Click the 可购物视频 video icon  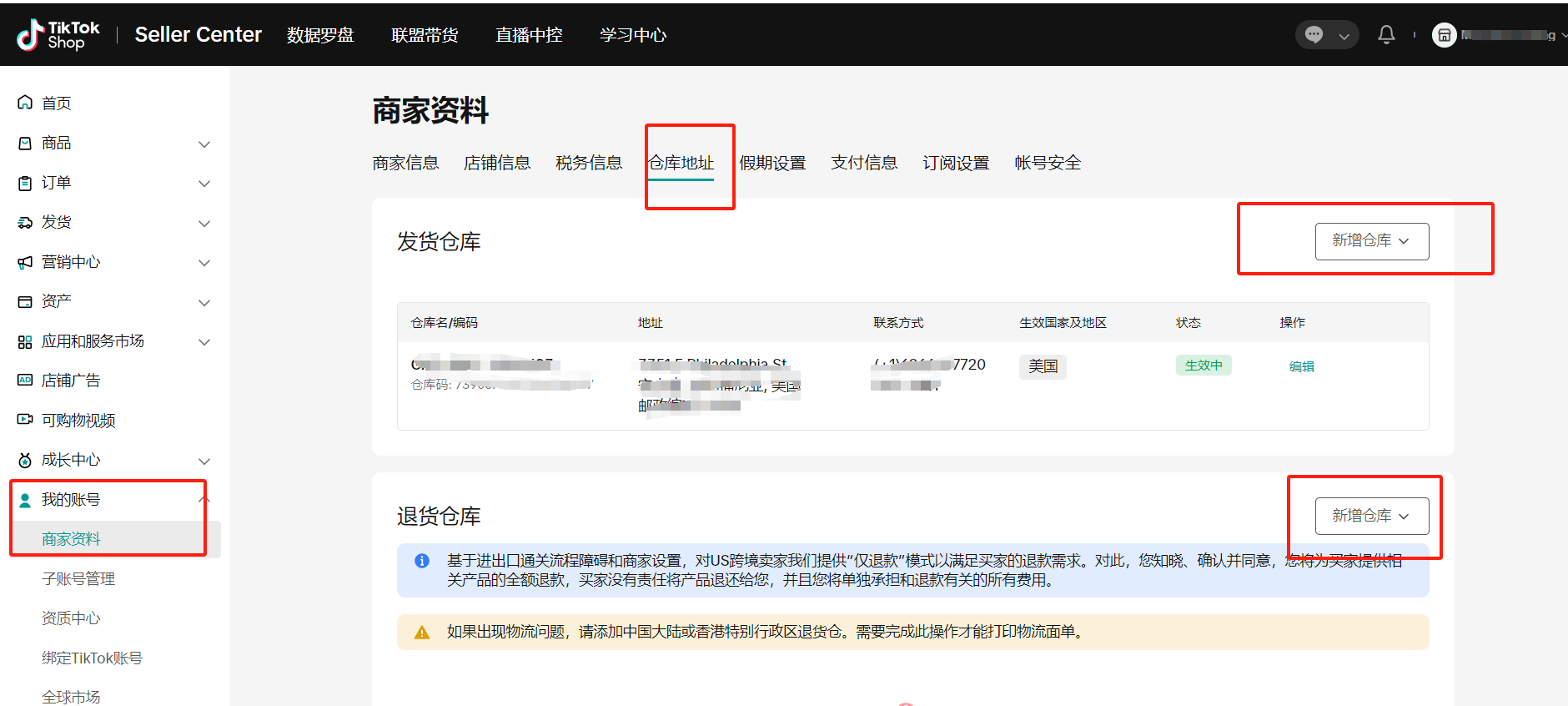coord(25,419)
